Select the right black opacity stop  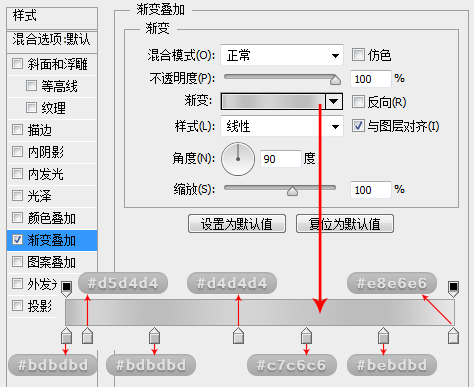[x=453, y=289]
